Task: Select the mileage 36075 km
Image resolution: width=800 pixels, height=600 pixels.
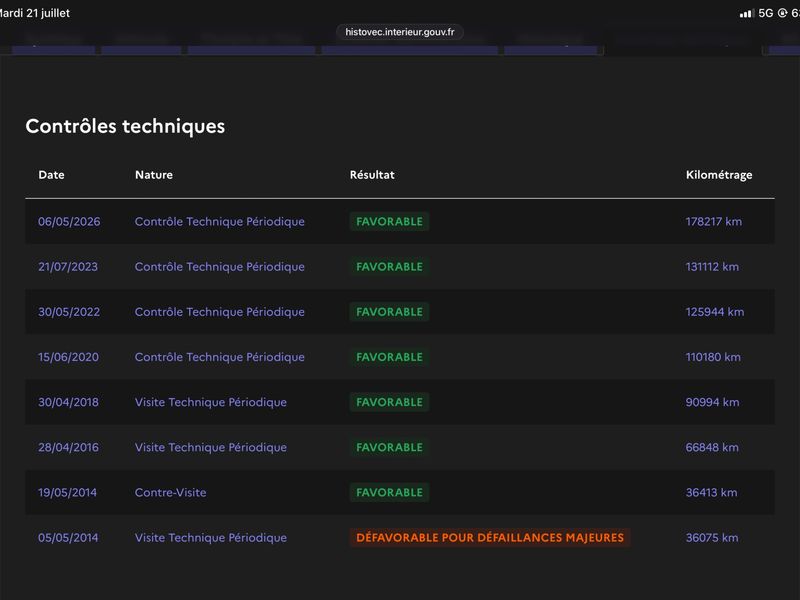Action: pos(712,538)
